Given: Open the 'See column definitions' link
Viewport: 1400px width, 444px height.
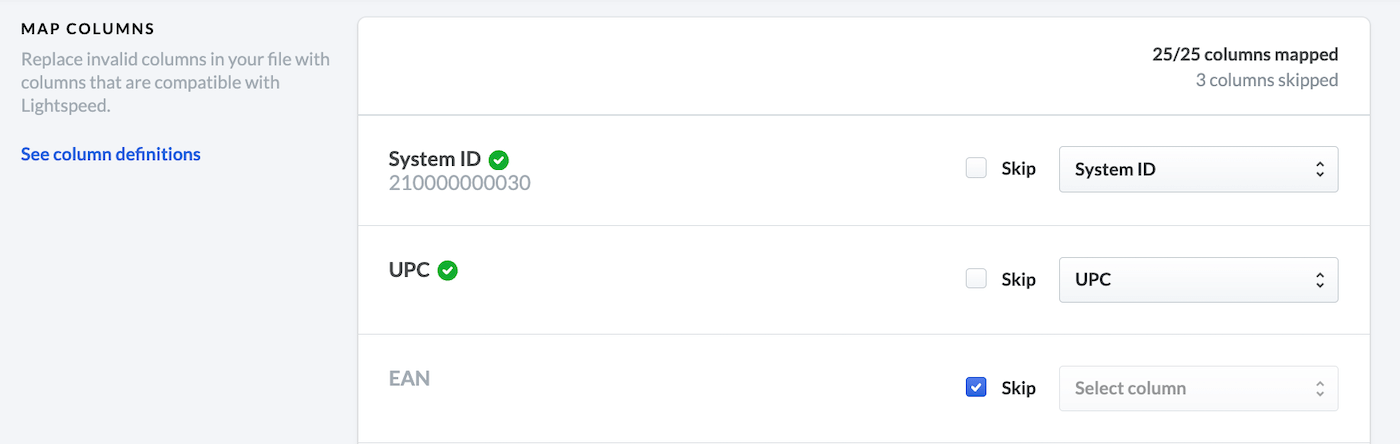Looking at the screenshot, I should pos(111,154).
